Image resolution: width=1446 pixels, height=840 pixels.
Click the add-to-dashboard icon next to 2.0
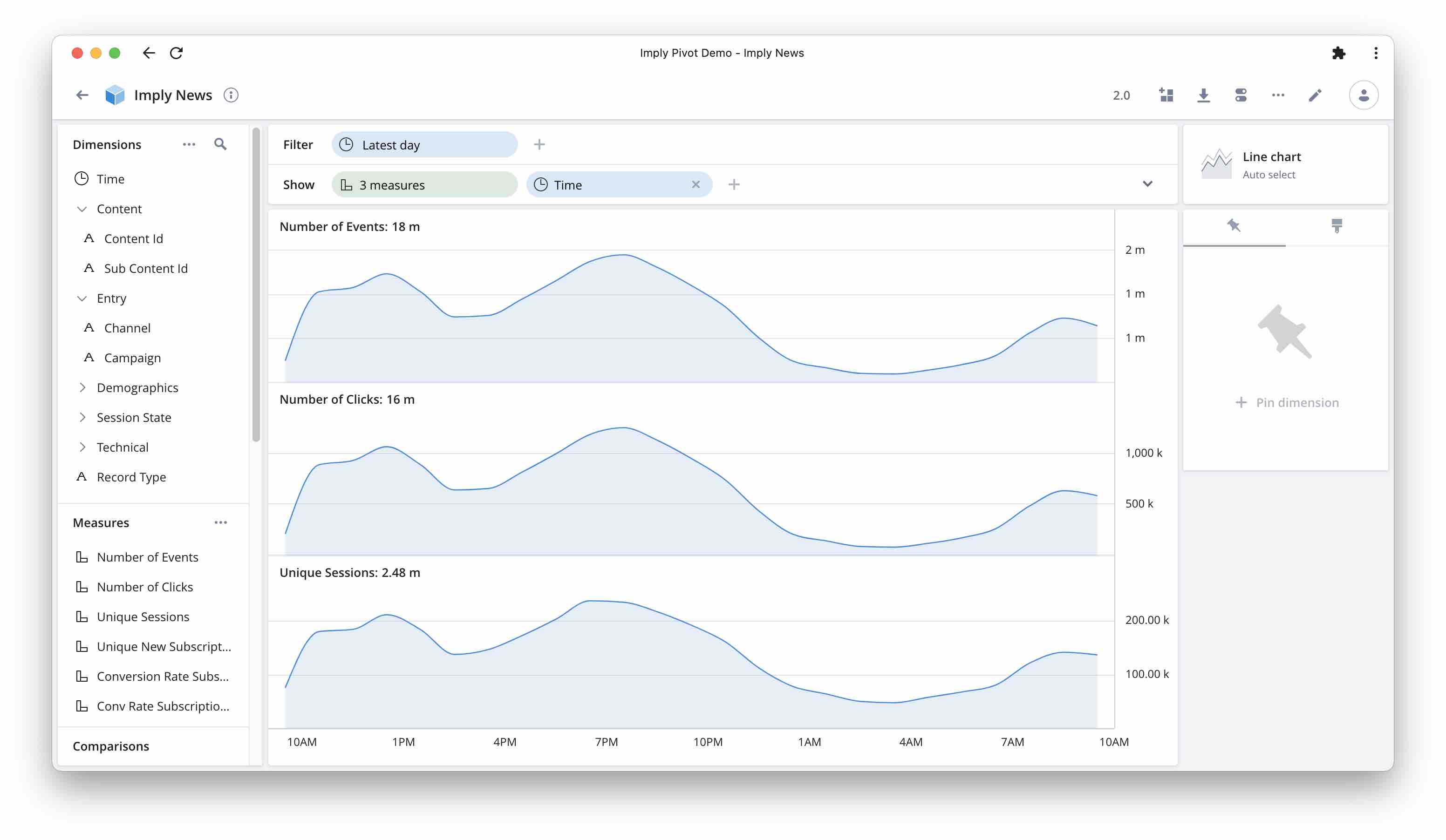coord(1166,95)
